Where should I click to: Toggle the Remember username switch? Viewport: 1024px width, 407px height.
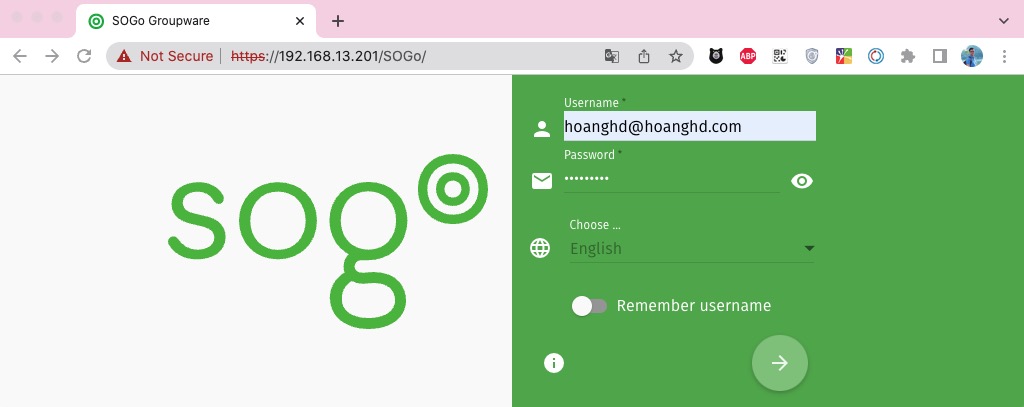click(589, 306)
